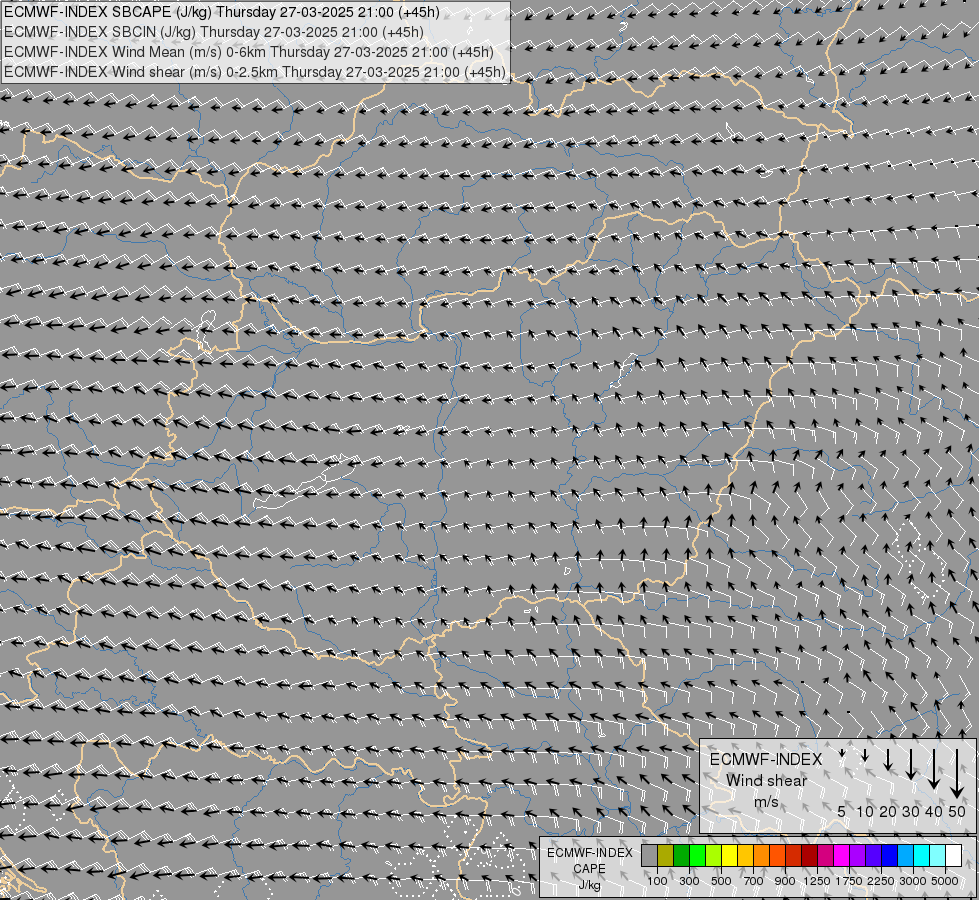Click the '100' CAPE scale label

pos(657,881)
